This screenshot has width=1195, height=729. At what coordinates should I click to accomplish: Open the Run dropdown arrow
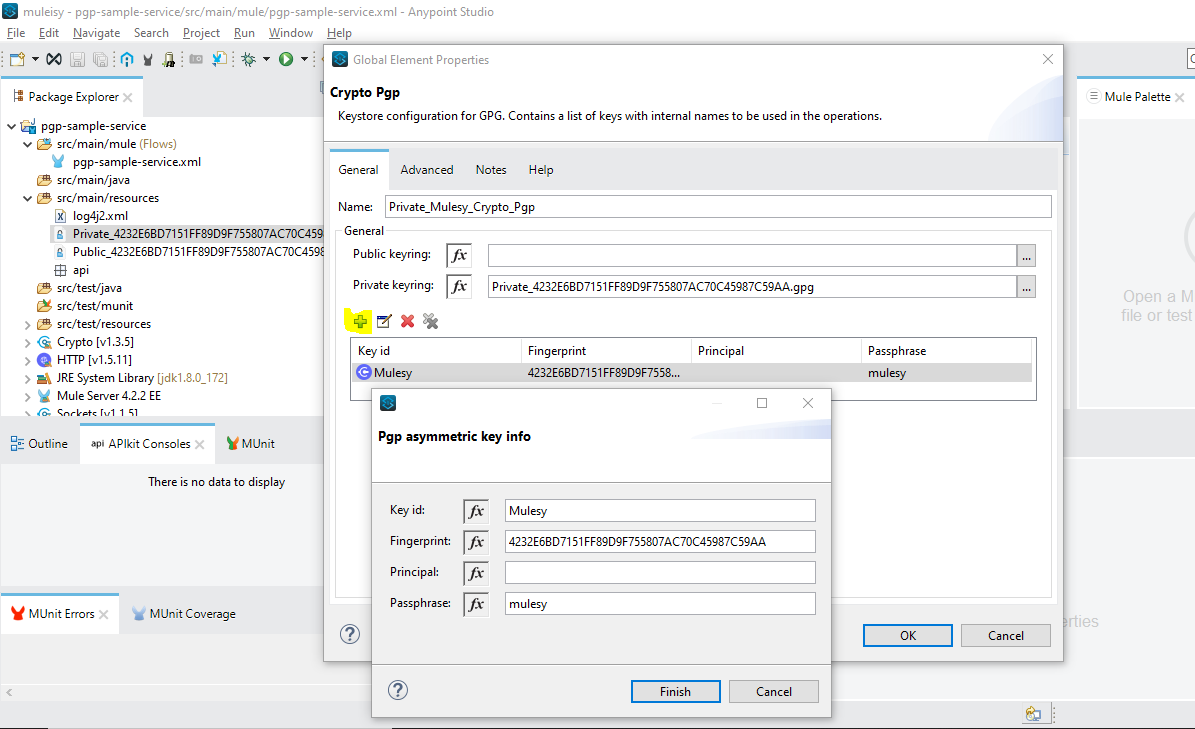pos(304,59)
